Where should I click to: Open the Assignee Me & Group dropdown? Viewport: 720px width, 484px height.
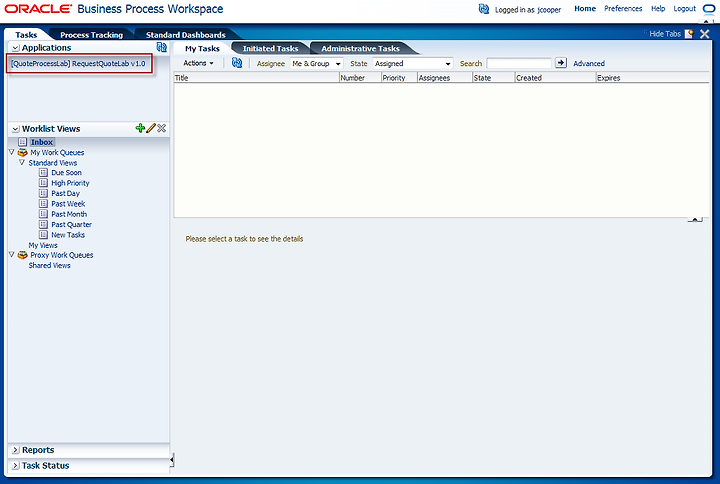317,64
